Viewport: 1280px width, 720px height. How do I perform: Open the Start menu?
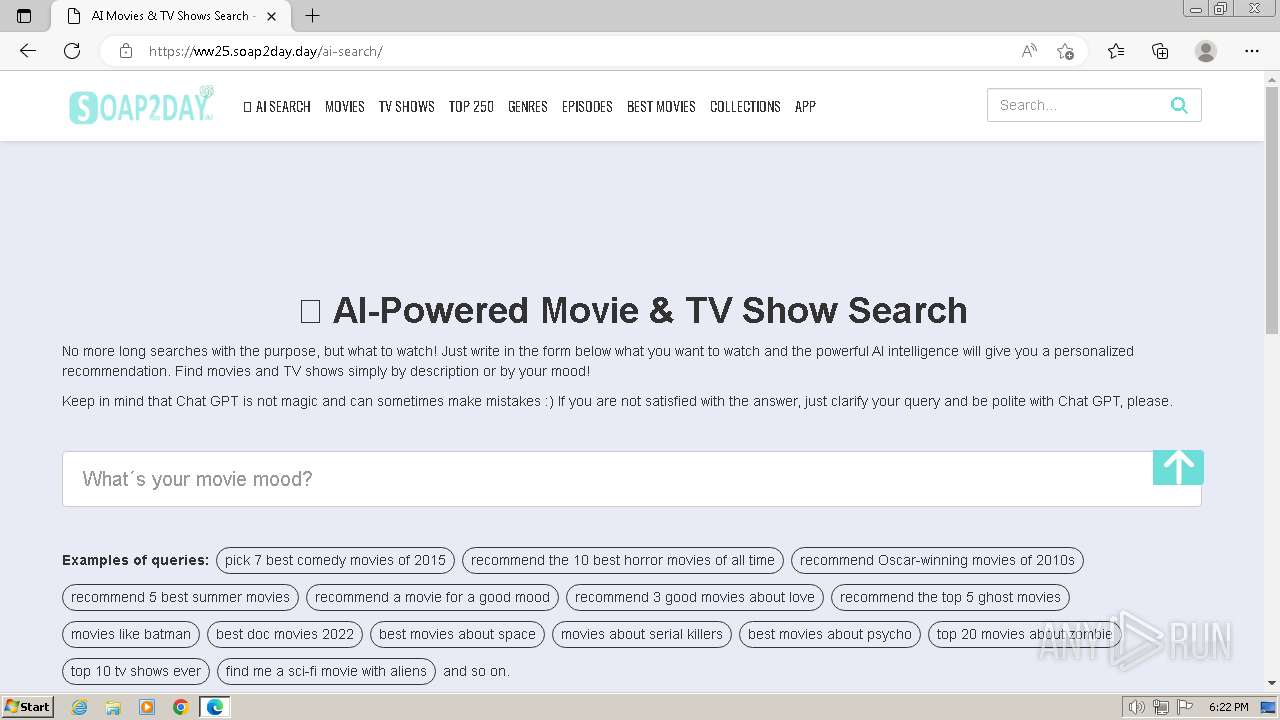point(28,707)
